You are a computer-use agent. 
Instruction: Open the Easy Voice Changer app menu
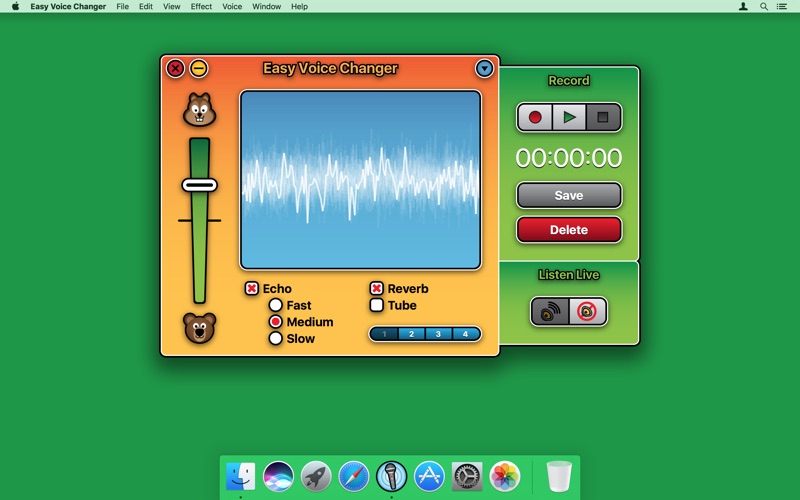(x=68, y=7)
